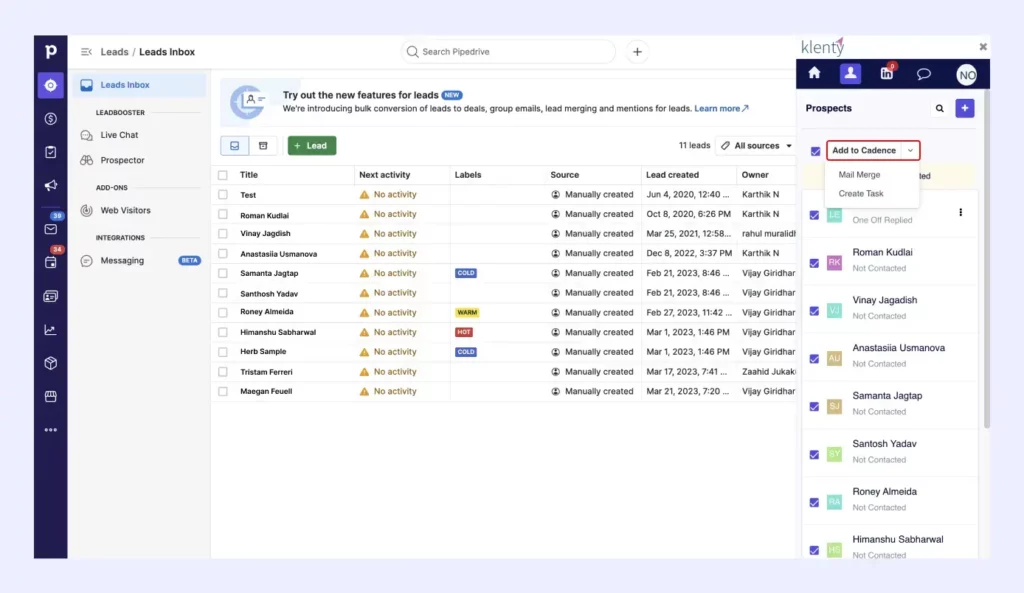Open Activities calendar icon with 34 badge
The width and height of the screenshot is (1024, 593).
[50, 263]
